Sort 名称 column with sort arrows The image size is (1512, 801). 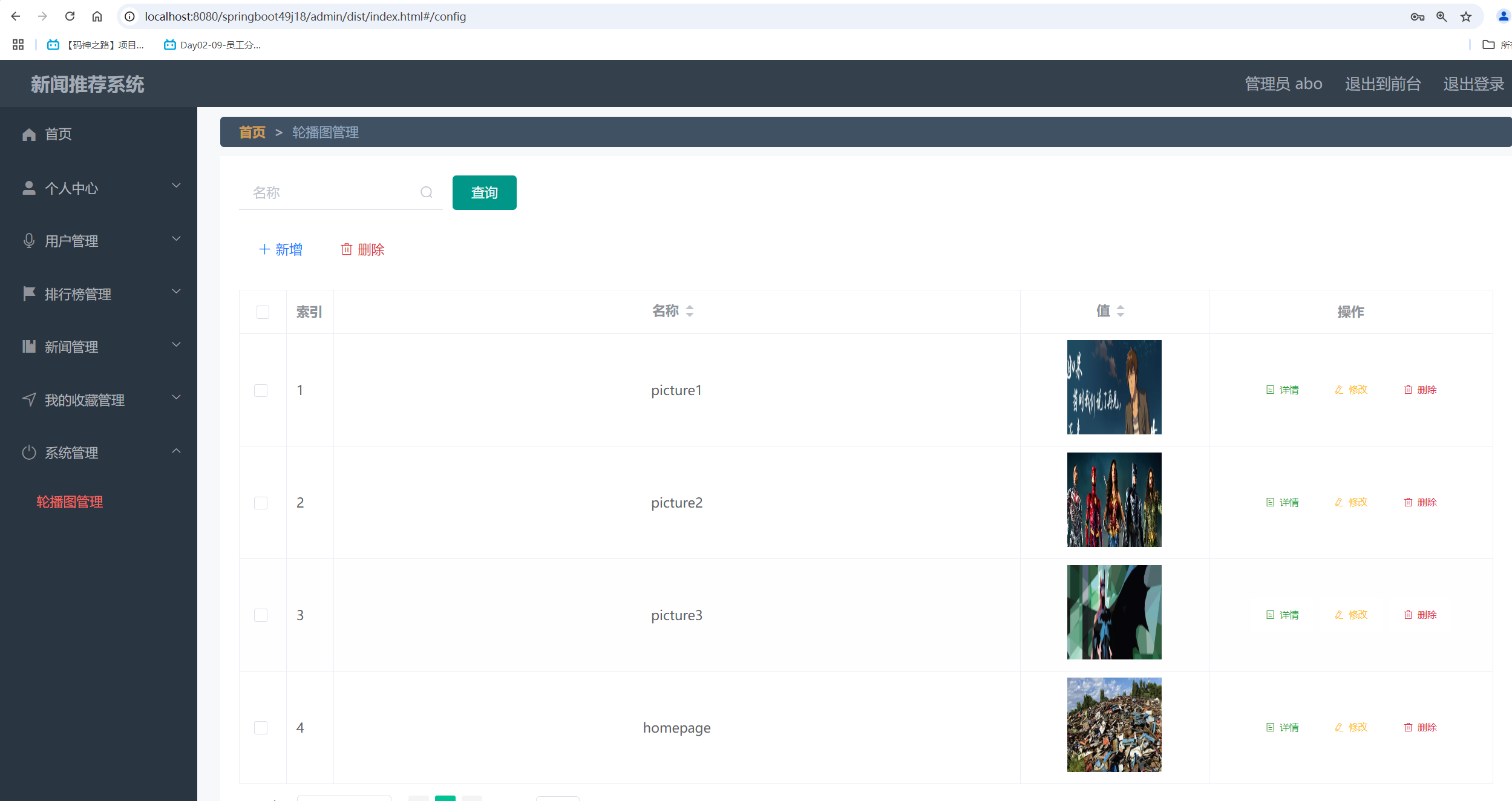point(690,311)
